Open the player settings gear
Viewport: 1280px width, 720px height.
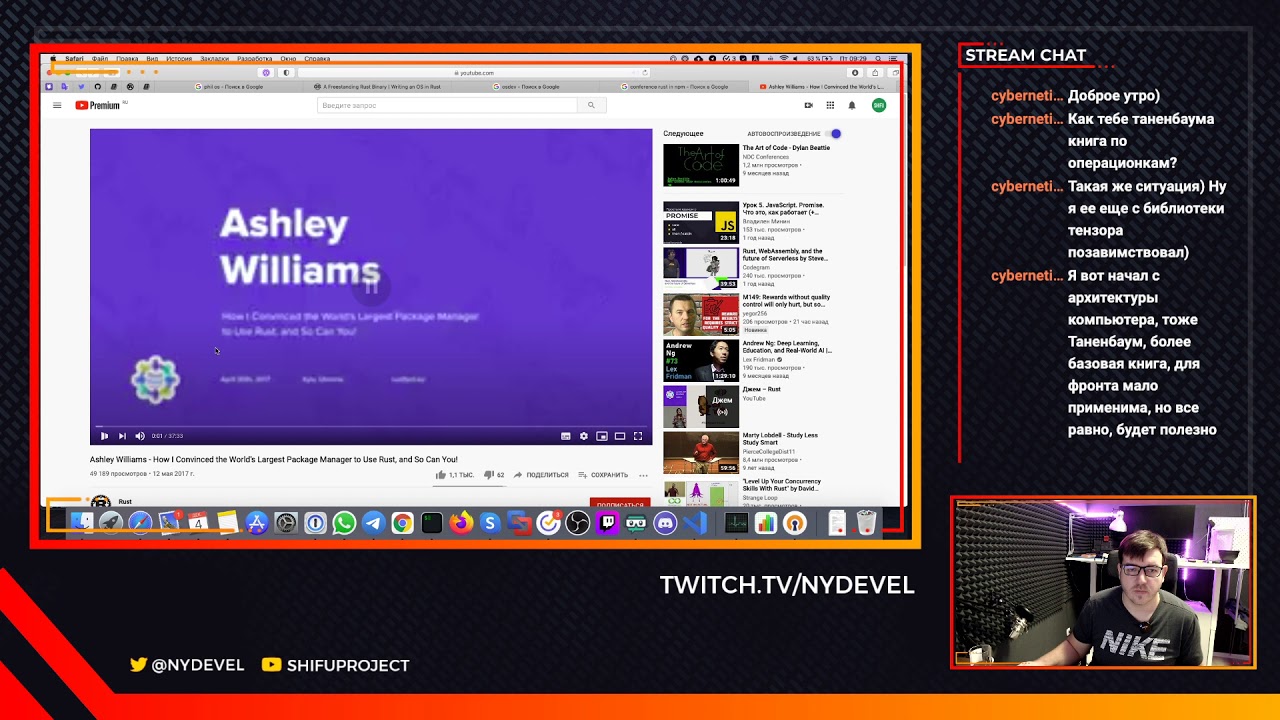pyautogui.click(x=584, y=436)
